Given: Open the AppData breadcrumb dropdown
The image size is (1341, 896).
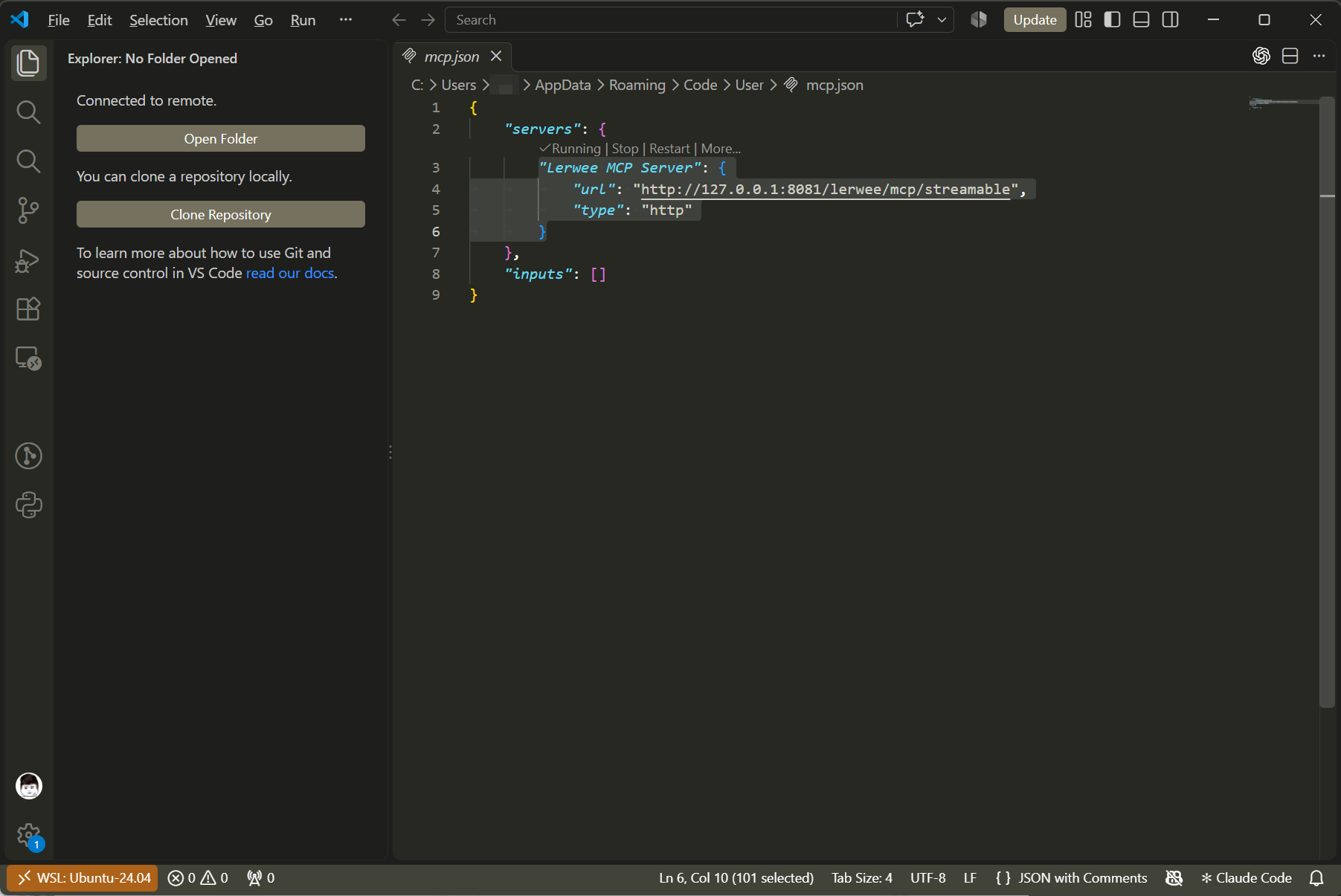Looking at the screenshot, I should (x=563, y=85).
